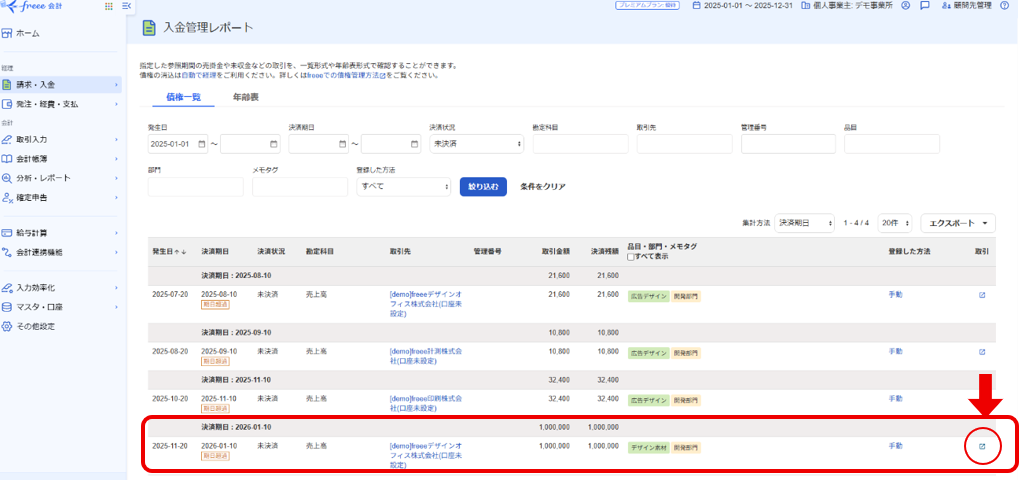This screenshot has width=1020, height=480.
Task: Click 広告デザイン tag in the 2025-07-20 row
Action: click(647, 297)
